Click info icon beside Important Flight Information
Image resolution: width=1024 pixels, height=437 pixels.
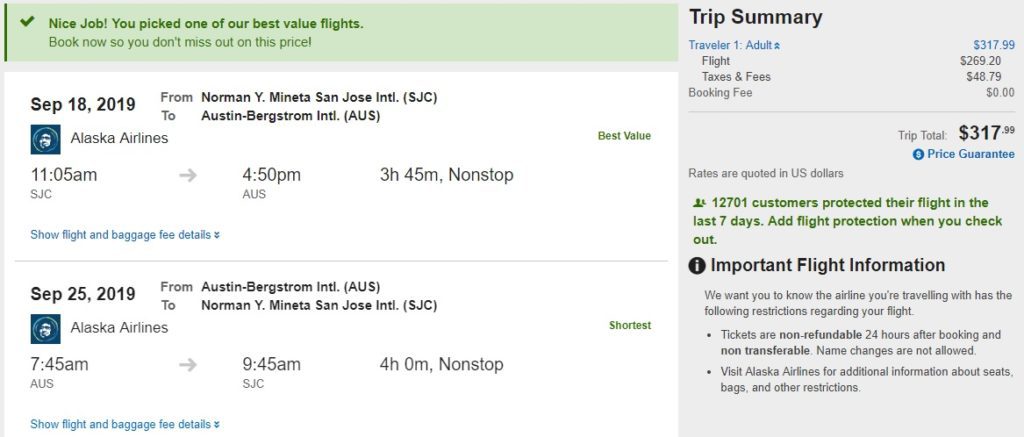coord(697,266)
